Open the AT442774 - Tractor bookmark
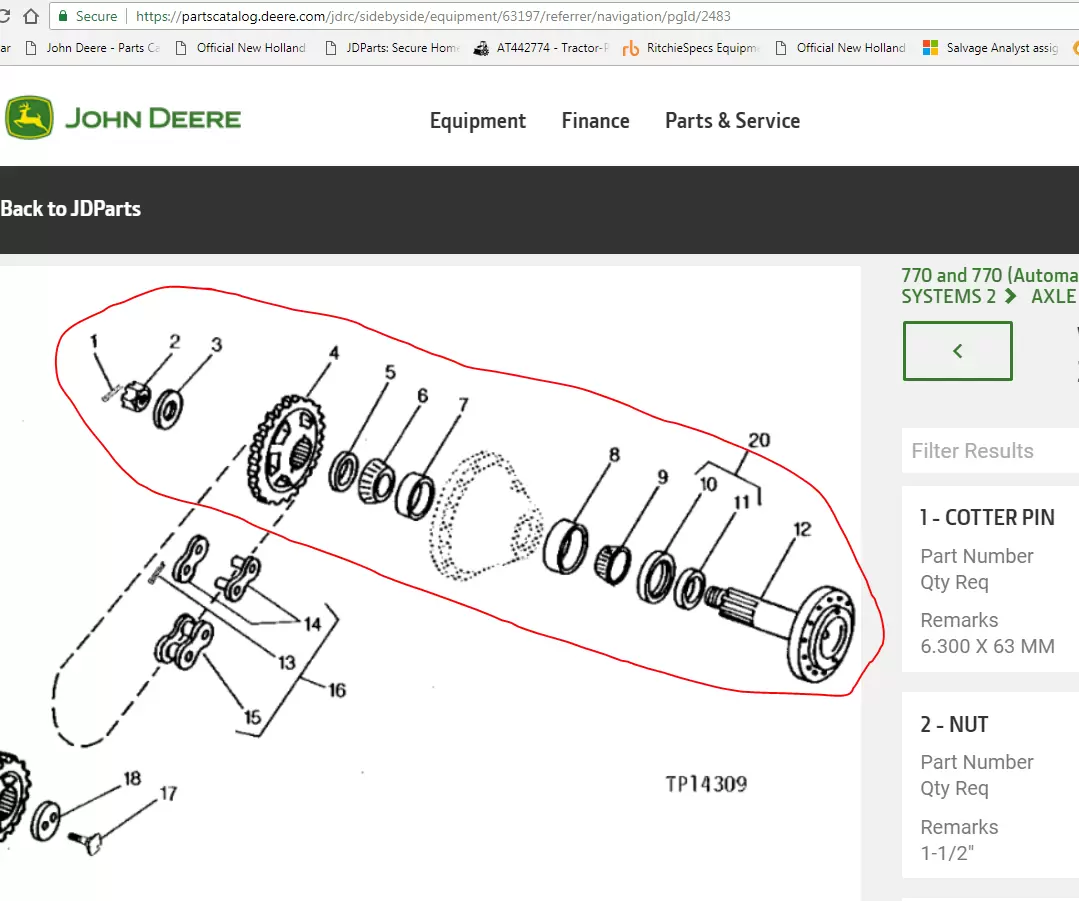1079x901 pixels. coord(542,47)
